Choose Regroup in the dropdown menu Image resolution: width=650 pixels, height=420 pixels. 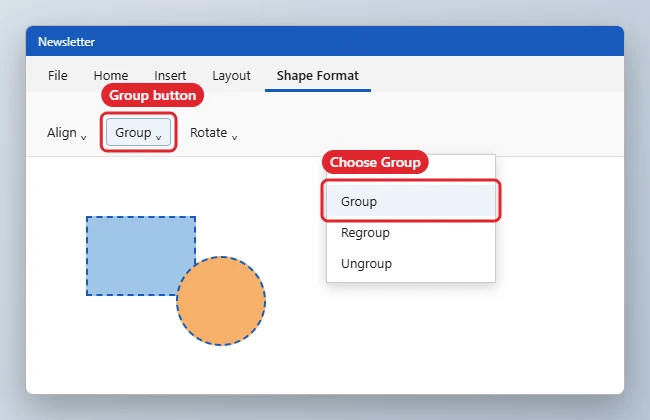coord(411,233)
